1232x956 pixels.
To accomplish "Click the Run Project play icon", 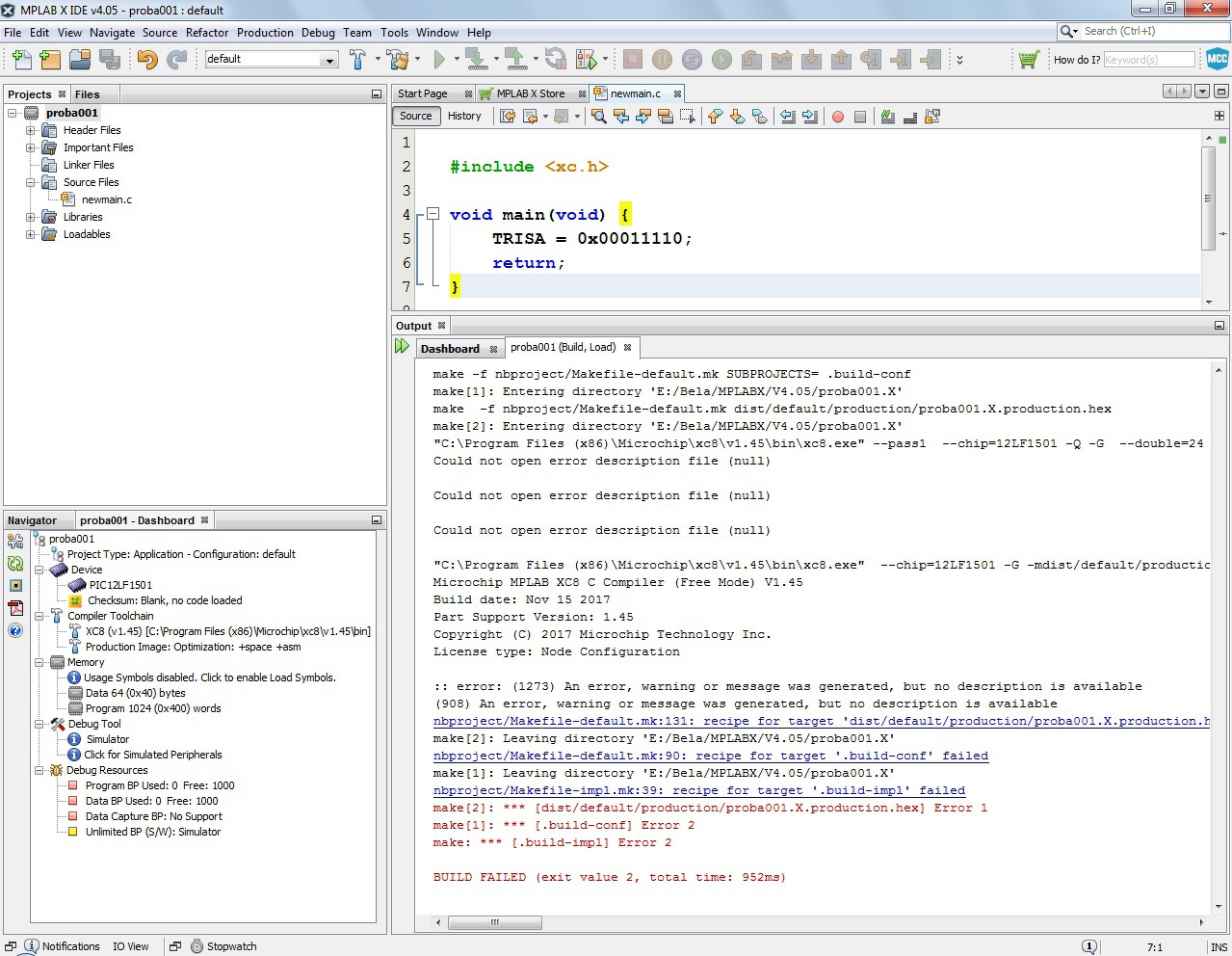I will coord(439,60).
